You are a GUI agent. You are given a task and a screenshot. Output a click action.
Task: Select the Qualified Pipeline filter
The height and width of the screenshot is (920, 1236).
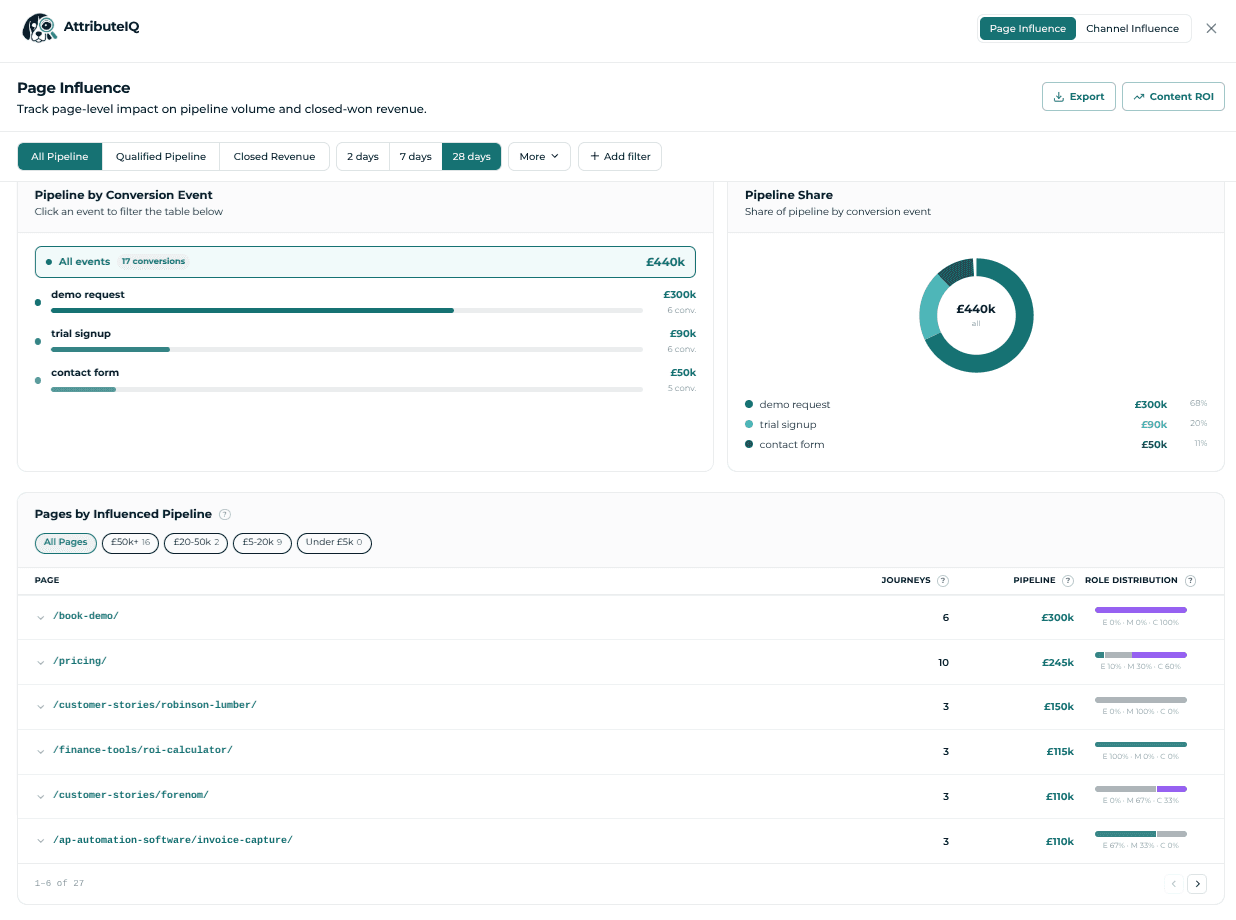click(x=161, y=156)
